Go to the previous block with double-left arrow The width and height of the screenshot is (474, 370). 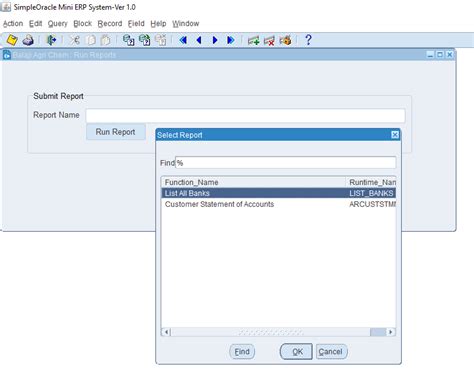(x=183, y=40)
